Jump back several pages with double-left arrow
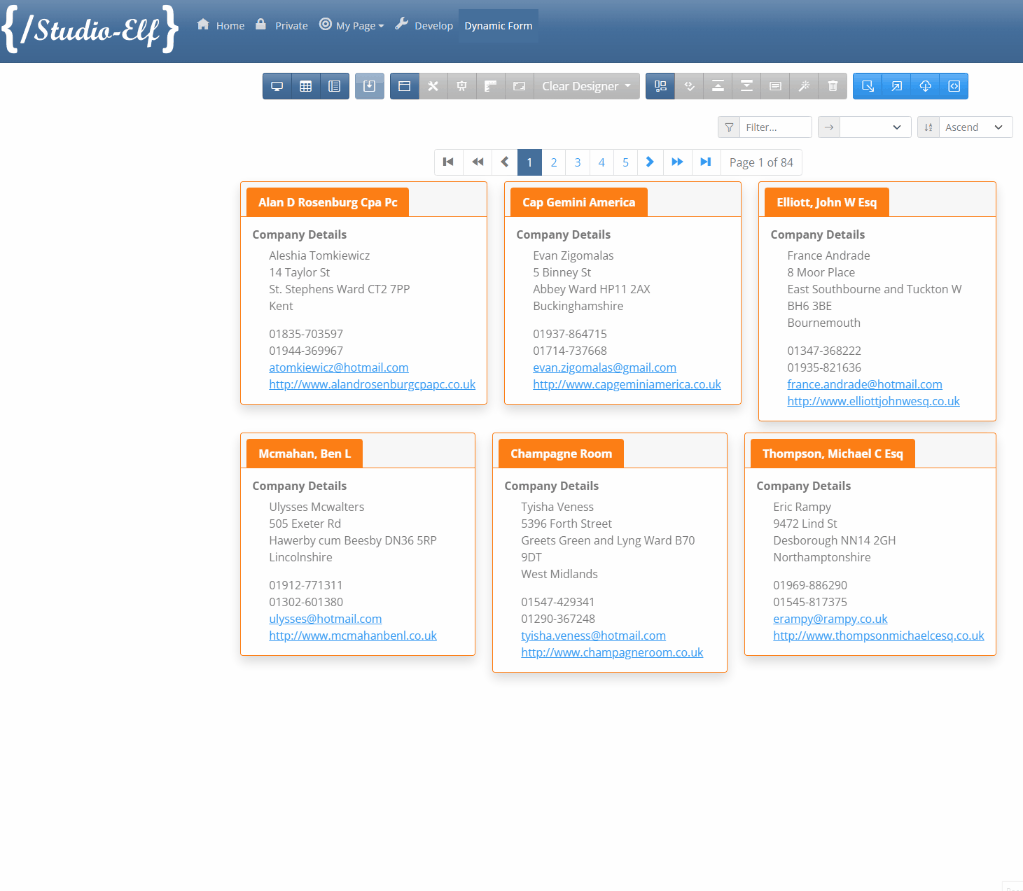This screenshot has height=891, width=1023. pos(478,162)
